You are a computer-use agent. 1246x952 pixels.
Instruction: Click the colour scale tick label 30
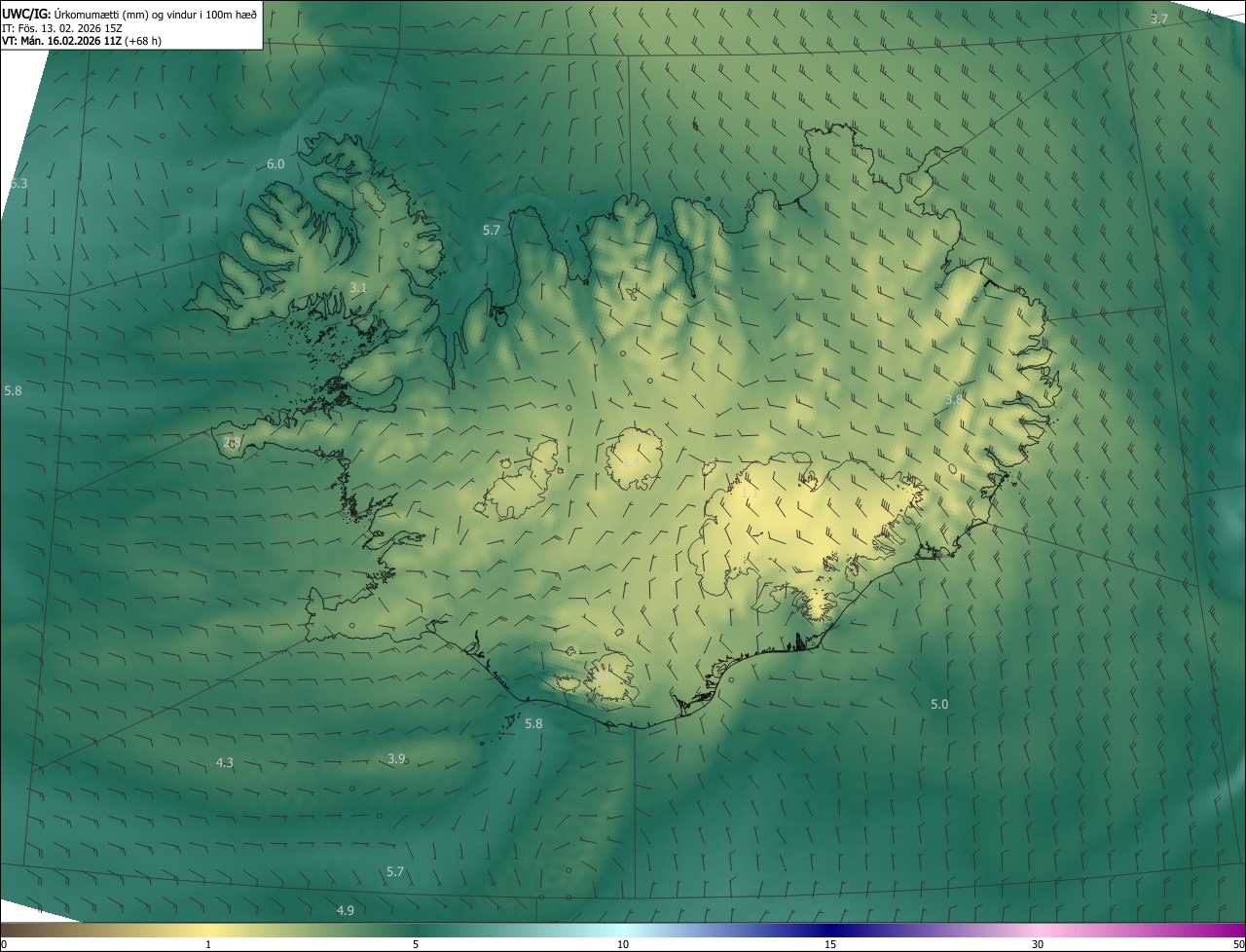[x=1038, y=945]
